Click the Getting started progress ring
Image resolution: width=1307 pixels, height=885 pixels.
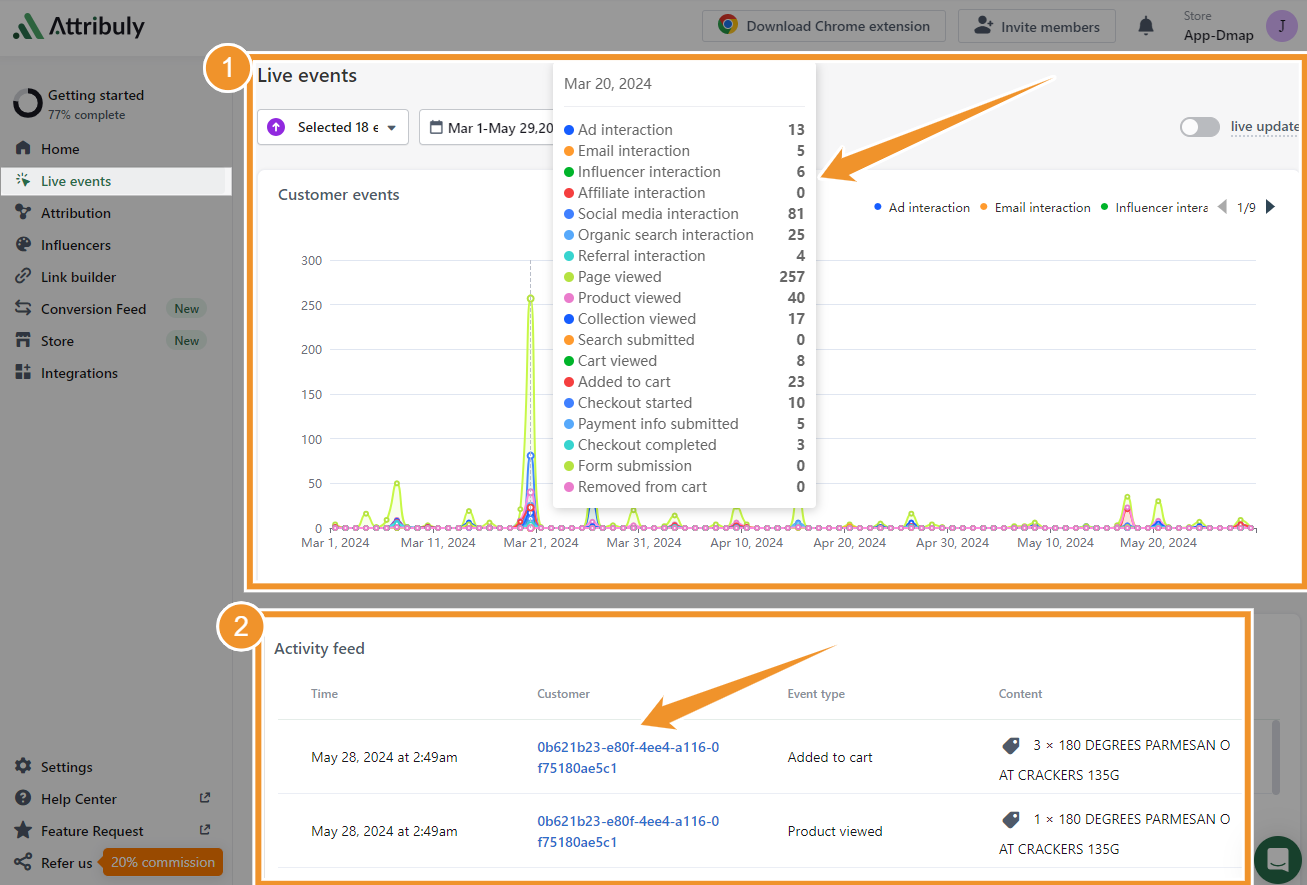tap(27, 104)
